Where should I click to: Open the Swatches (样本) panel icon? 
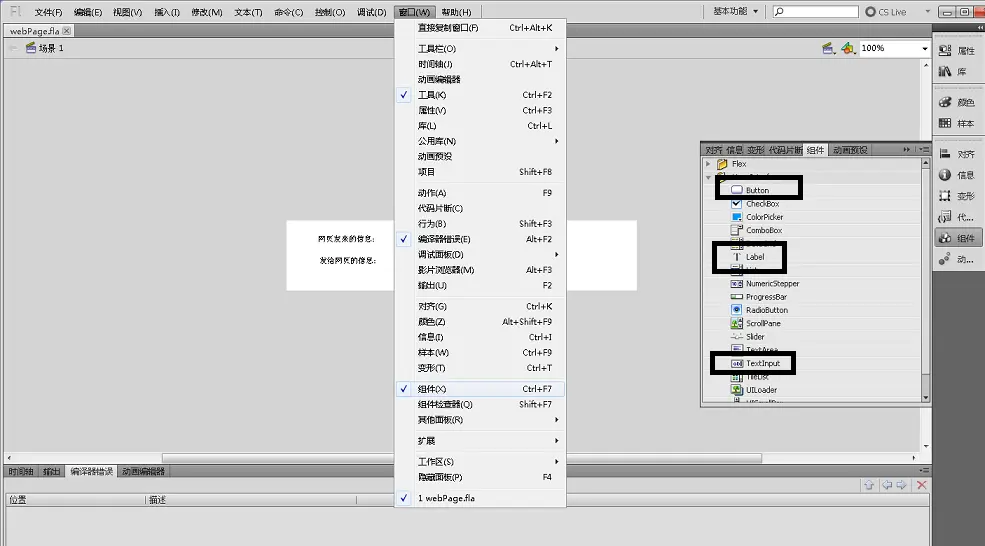coord(945,123)
